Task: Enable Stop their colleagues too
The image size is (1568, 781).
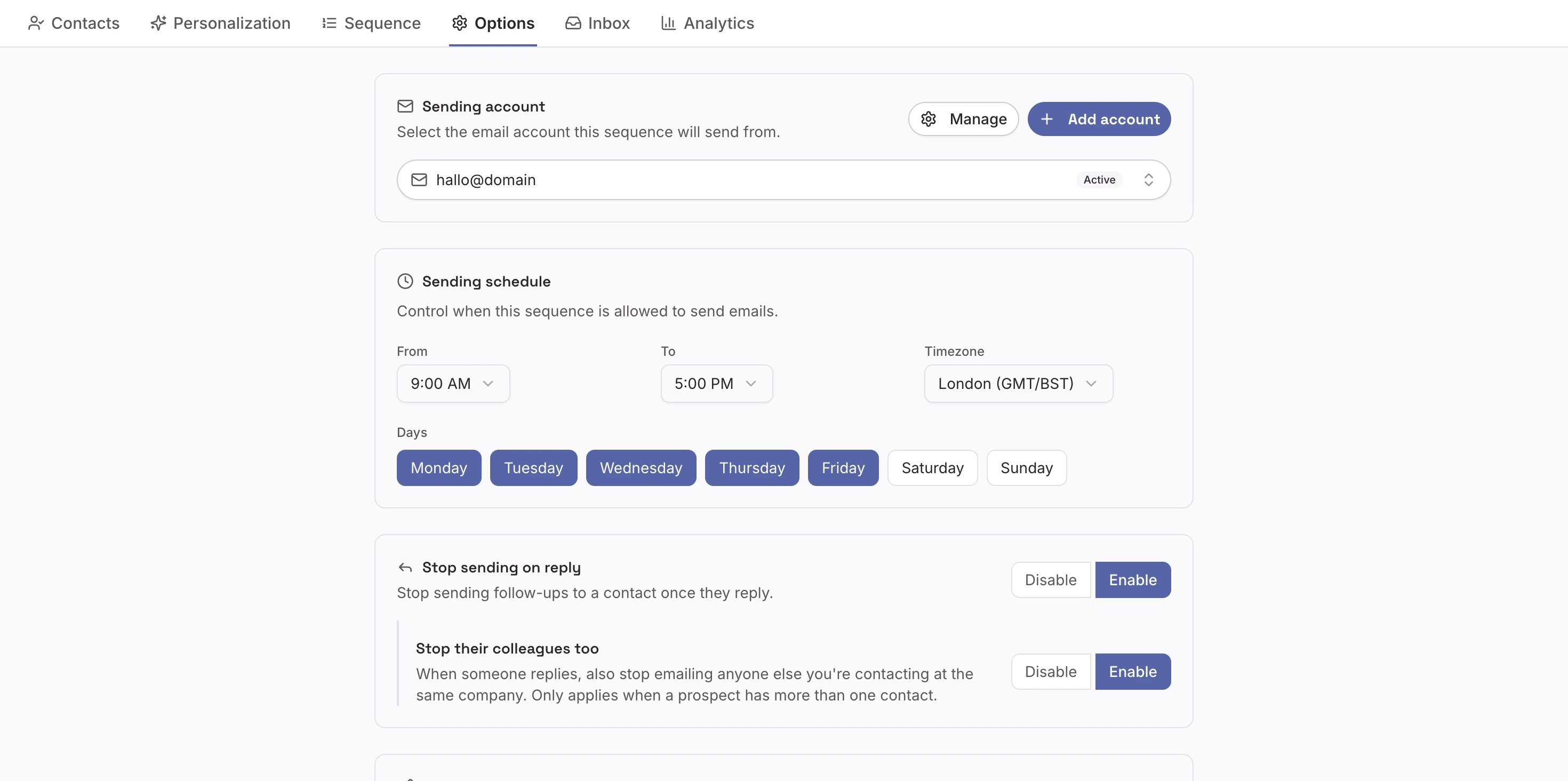Action: (1133, 672)
